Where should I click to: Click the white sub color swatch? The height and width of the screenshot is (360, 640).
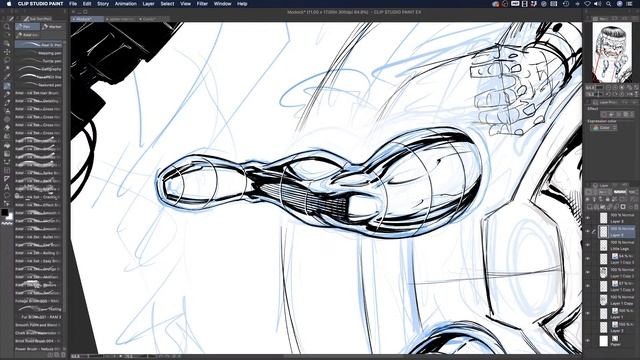(9, 216)
